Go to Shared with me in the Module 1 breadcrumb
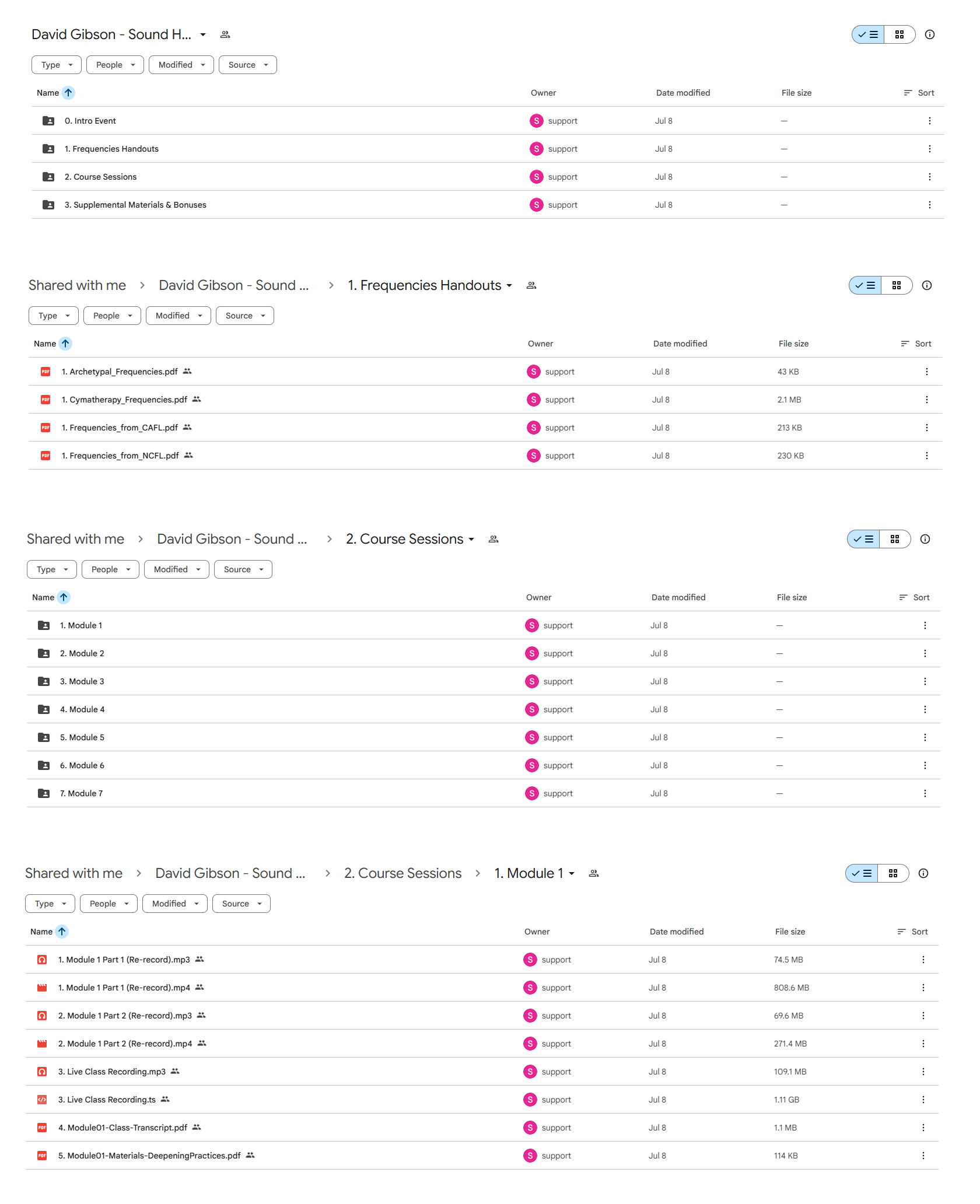Screen dimensions: 980x1204 74,873
